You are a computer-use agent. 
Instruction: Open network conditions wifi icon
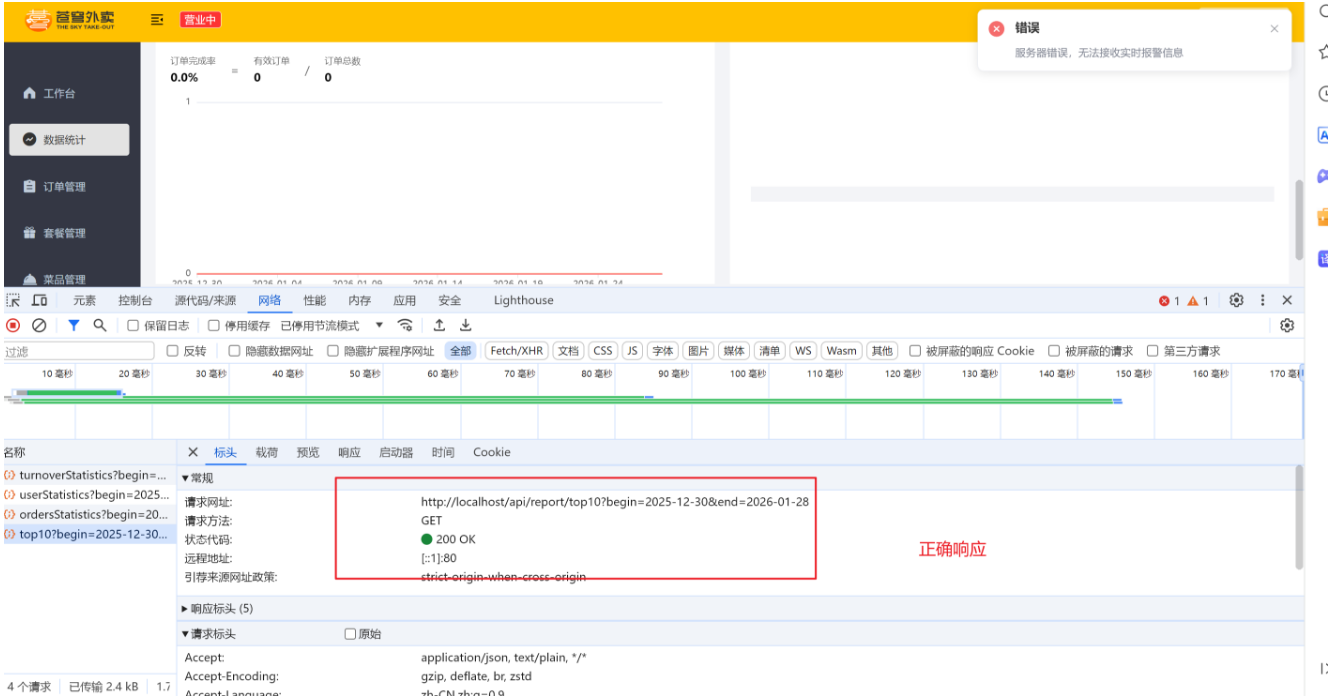coord(405,325)
